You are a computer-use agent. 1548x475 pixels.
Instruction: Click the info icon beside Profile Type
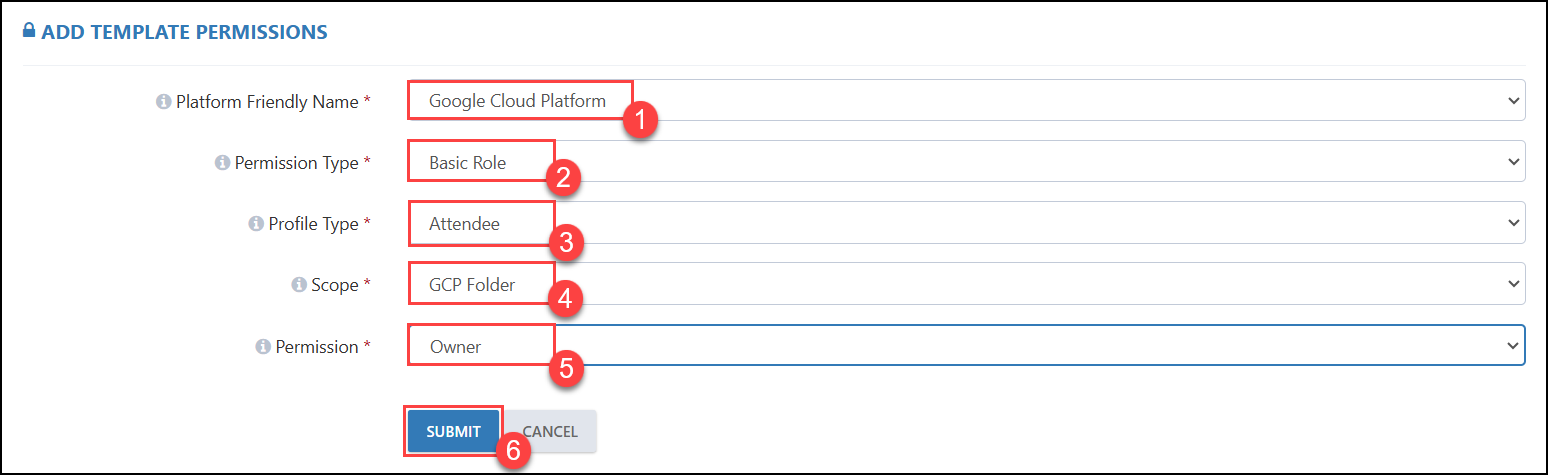tap(255, 224)
